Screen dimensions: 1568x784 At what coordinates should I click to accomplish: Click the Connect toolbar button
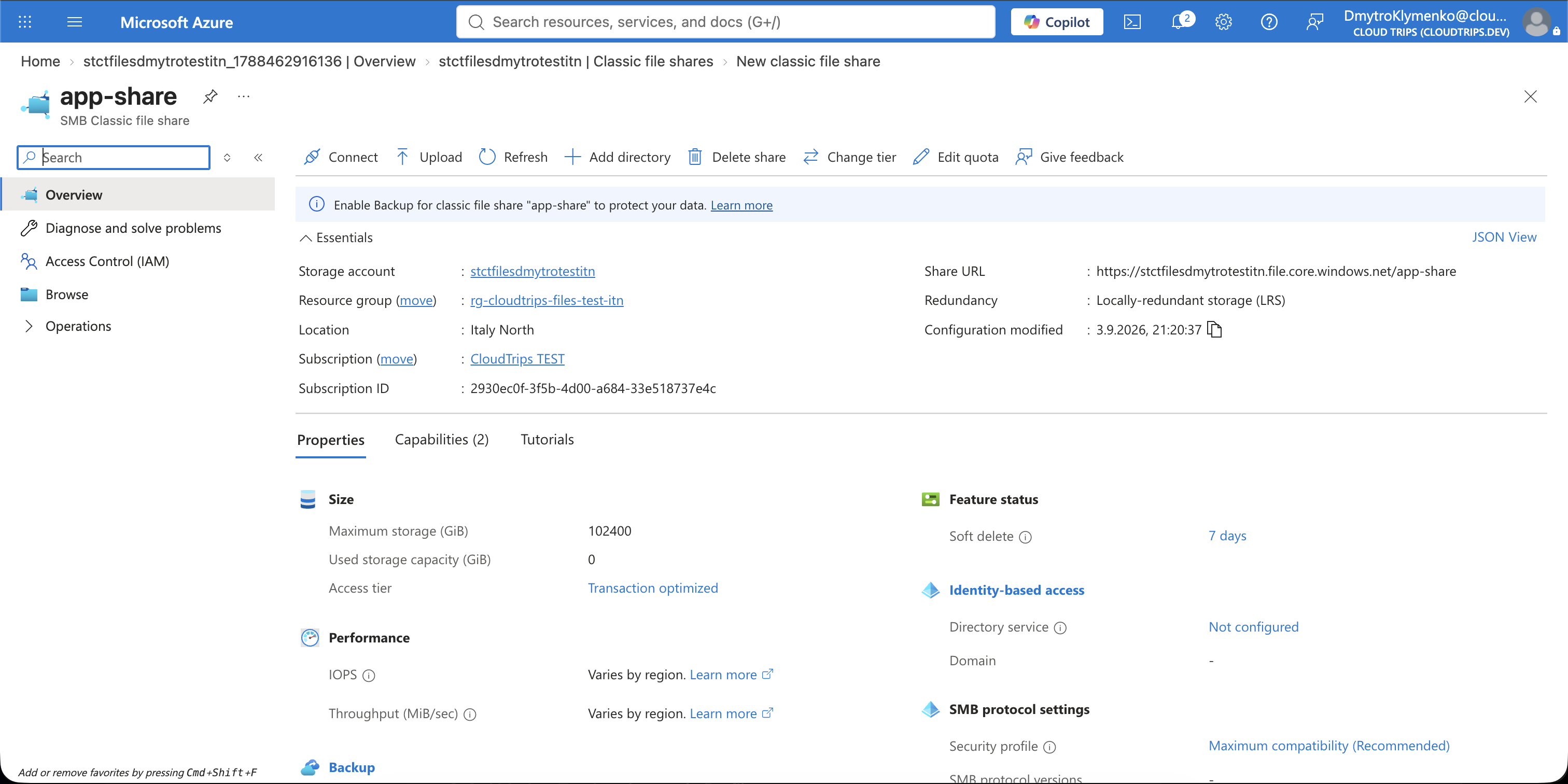[x=341, y=157]
